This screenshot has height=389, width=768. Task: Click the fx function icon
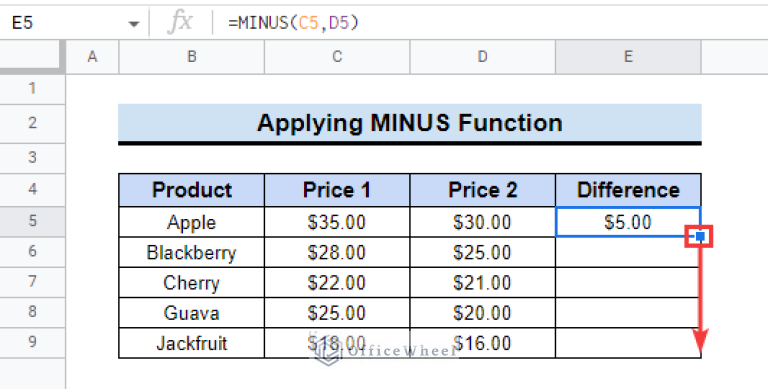point(180,23)
